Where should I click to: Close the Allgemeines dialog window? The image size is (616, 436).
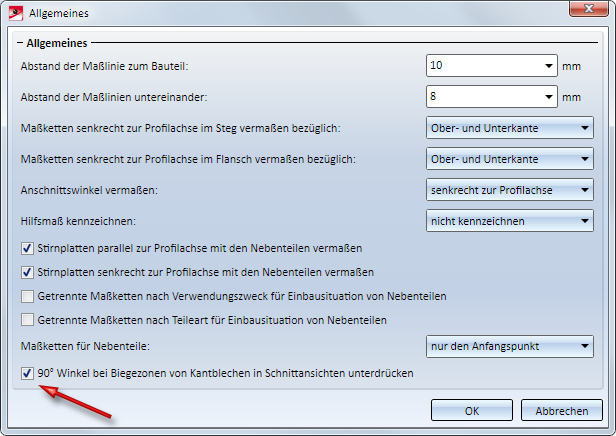pyautogui.click(x=588, y=9)
